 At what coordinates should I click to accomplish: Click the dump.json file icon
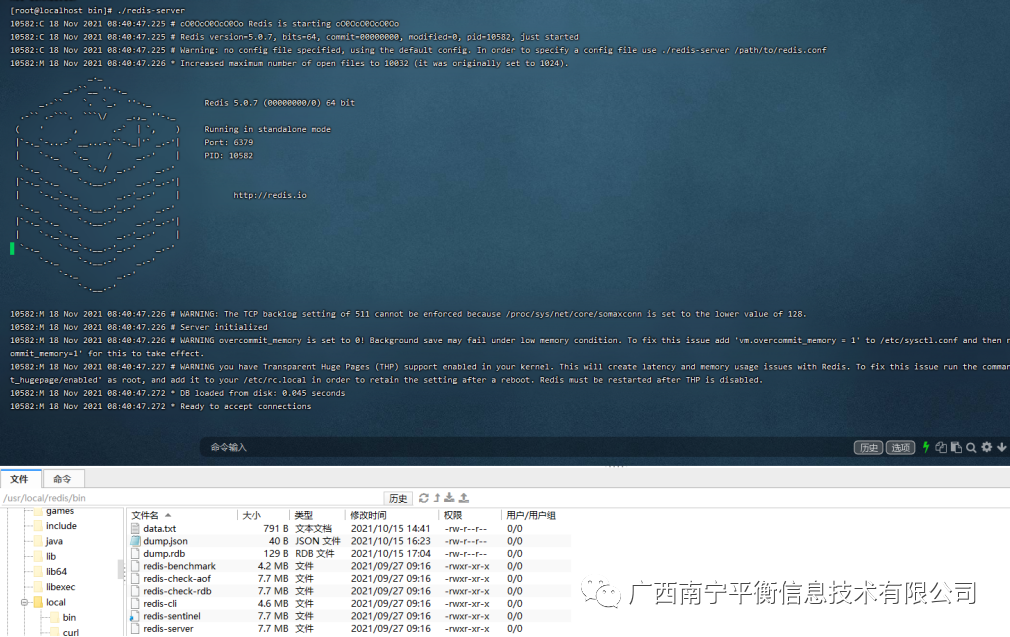pyautogui.click(x=135, y=541)
